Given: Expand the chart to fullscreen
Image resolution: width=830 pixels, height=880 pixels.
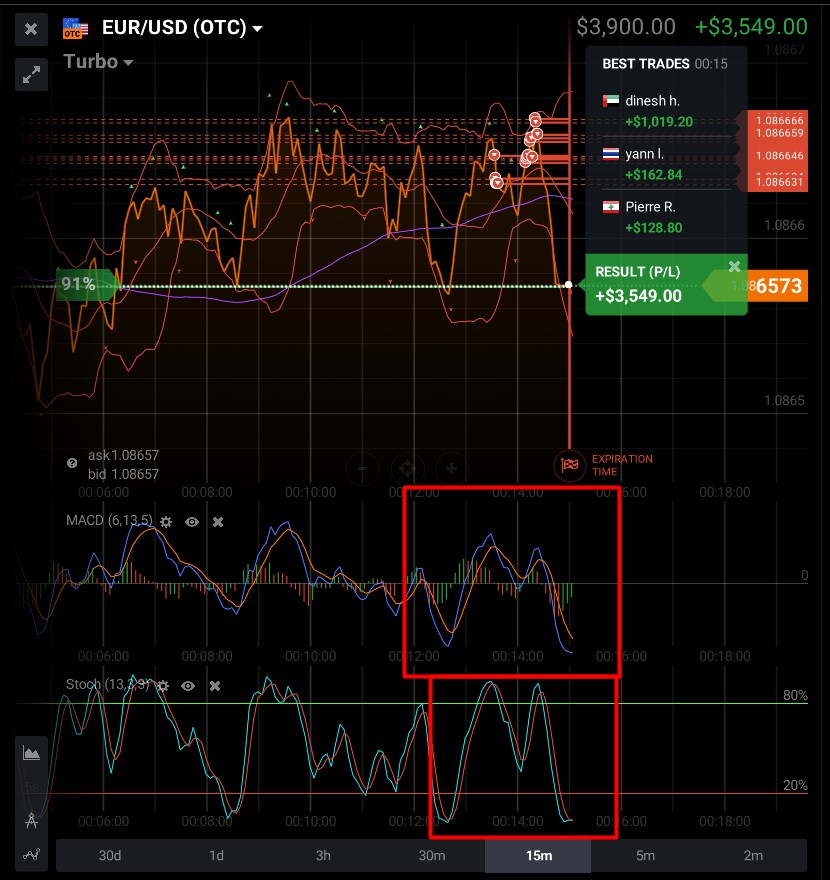Looking at the screenshot, I should 31,75.
